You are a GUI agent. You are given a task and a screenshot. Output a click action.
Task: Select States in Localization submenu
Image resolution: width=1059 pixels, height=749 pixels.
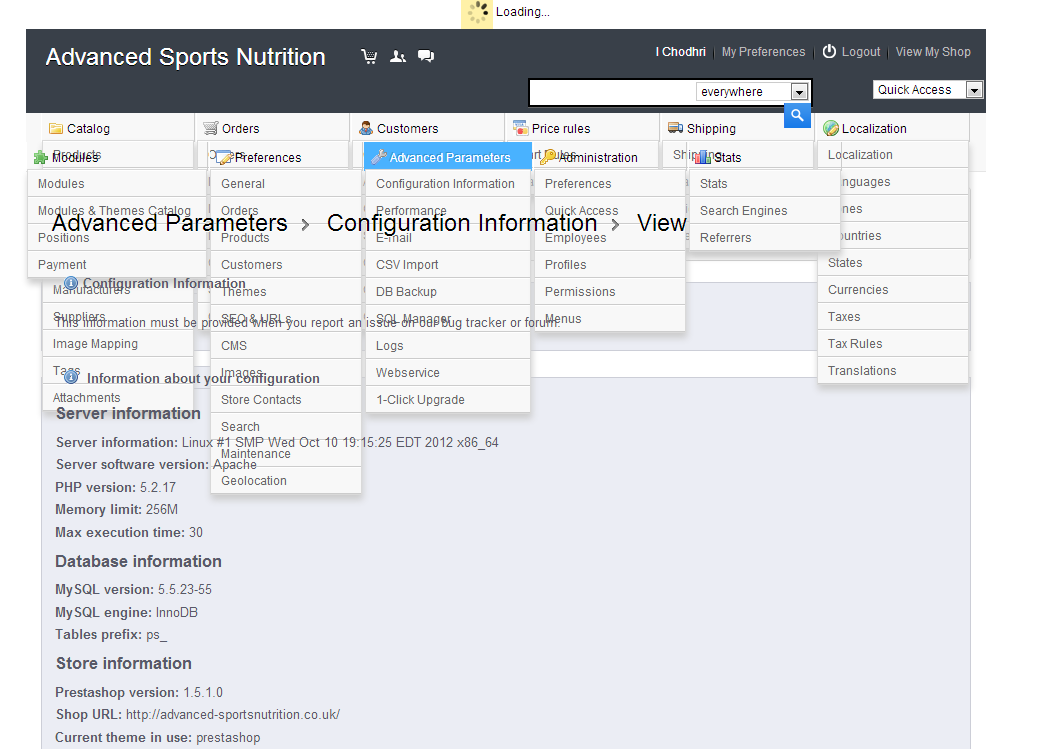[x=893, y=263]
